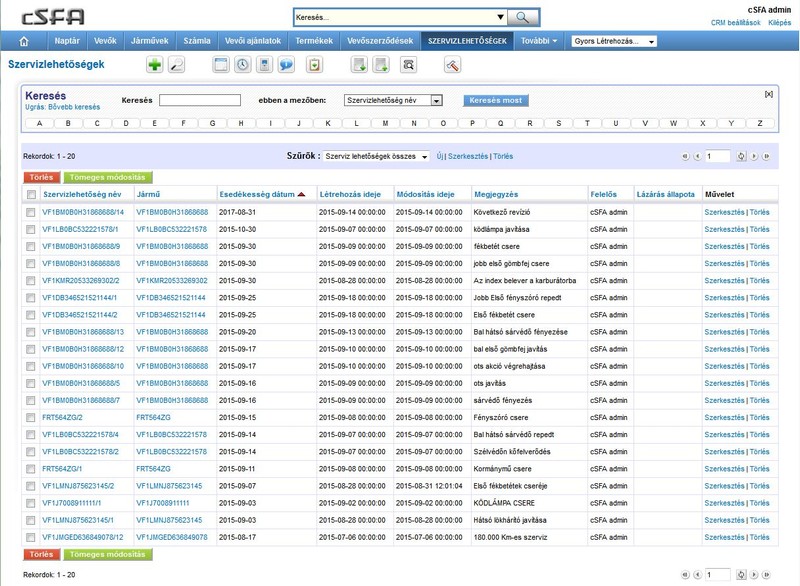Screen dimensions: 800x586
Task: Jump to last page in the Szűrők bar
Action: (766, 157)
